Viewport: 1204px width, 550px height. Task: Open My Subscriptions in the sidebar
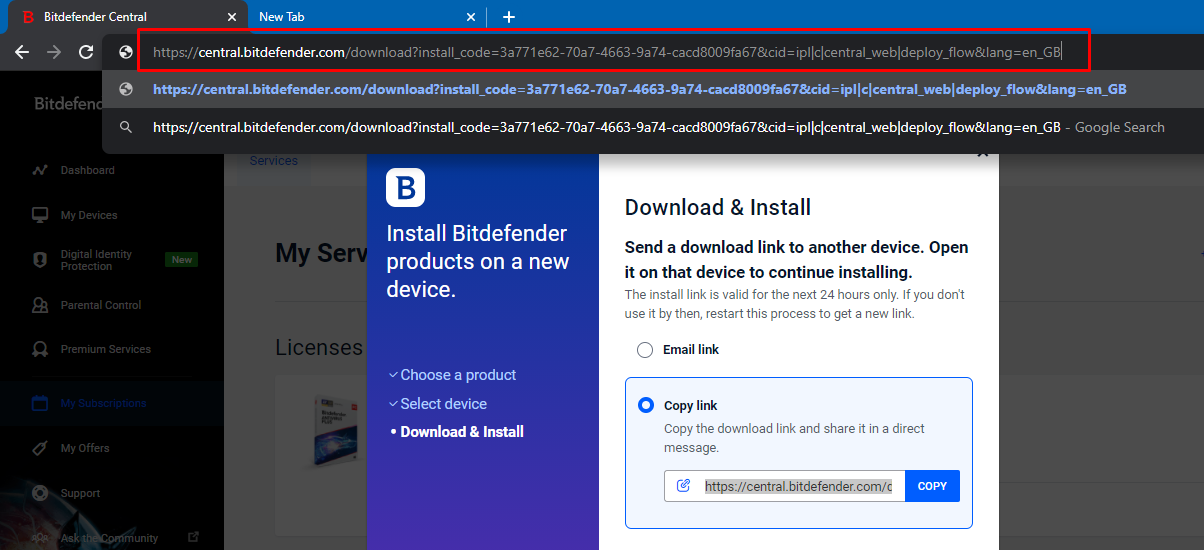103,403
